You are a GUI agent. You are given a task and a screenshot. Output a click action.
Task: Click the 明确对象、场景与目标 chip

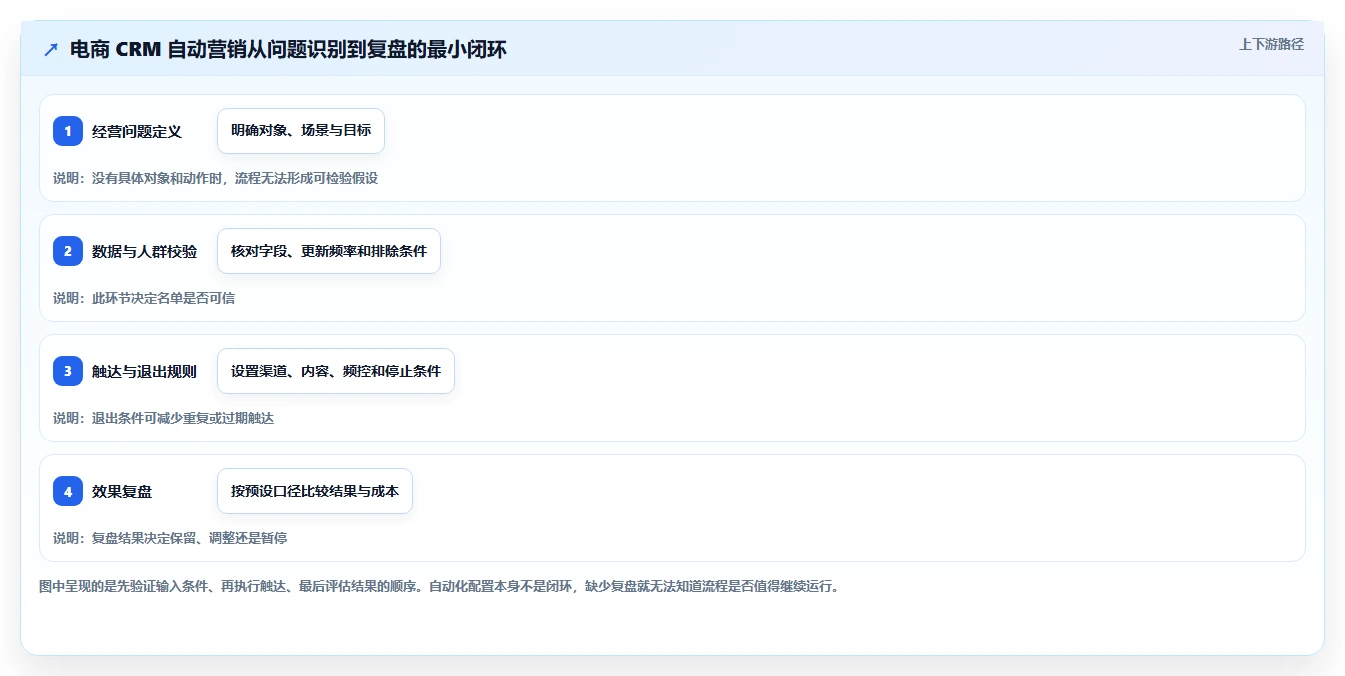pyautogui.click(x=301, y=131)
